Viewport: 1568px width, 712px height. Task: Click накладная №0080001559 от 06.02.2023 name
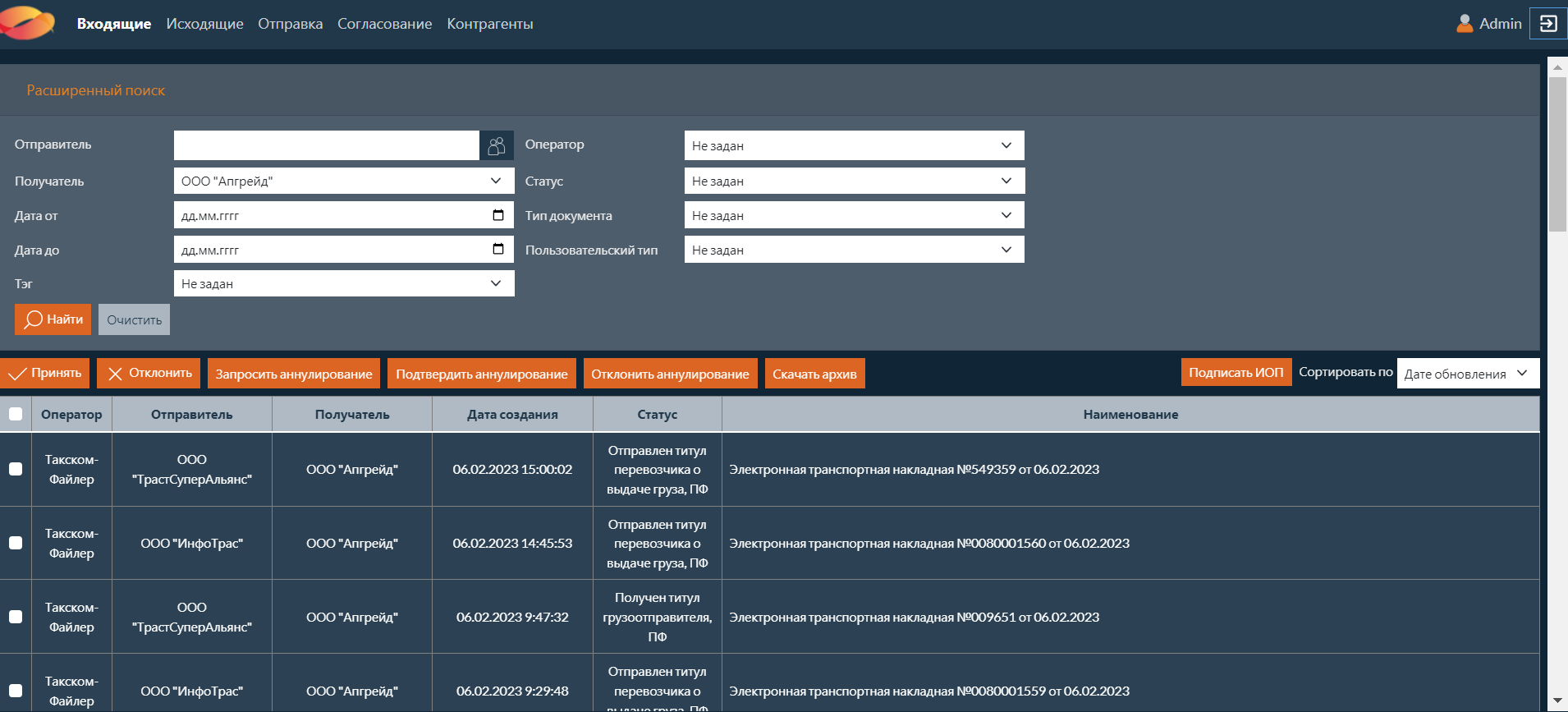[929, 691]
